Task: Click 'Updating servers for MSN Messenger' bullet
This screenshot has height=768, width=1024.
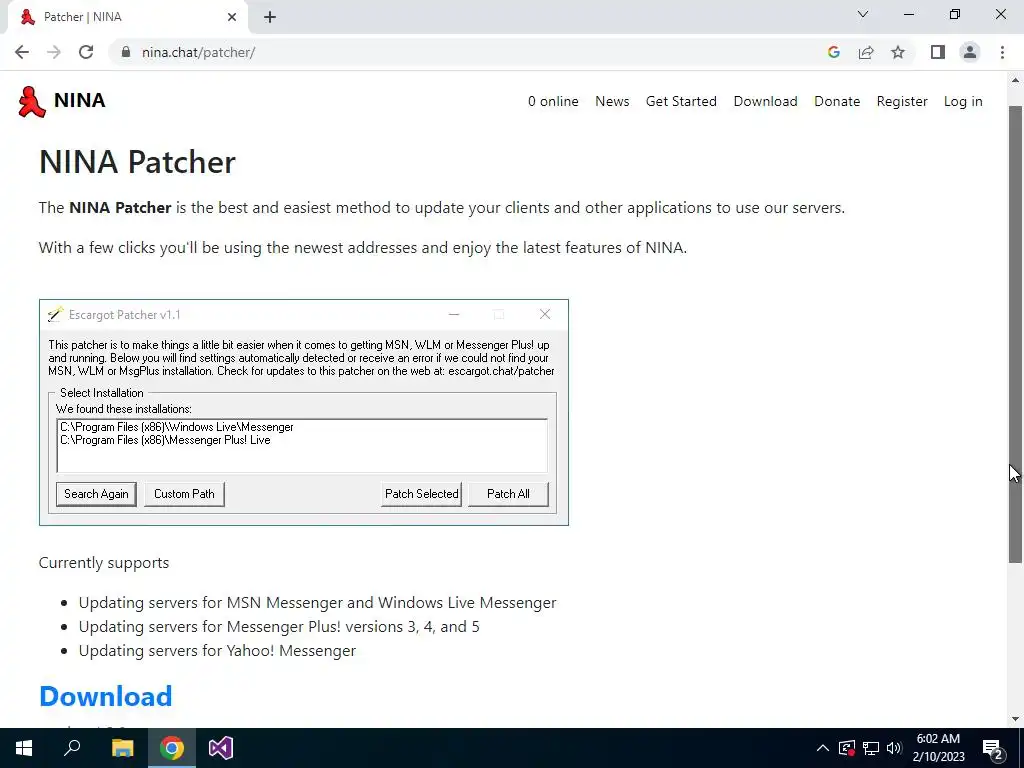Action: click(x=317, y=602)
